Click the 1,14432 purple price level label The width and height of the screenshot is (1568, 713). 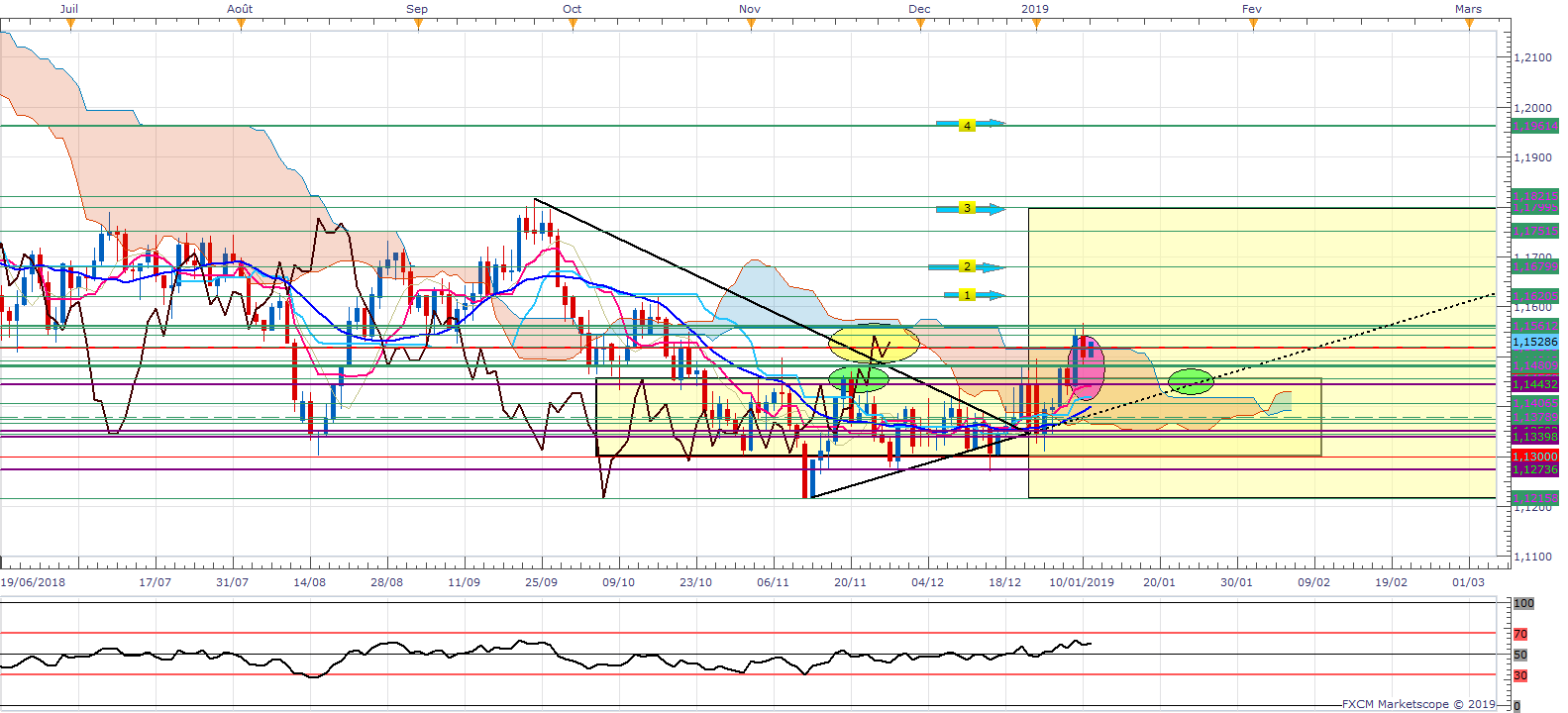[x=1534, y=384]
